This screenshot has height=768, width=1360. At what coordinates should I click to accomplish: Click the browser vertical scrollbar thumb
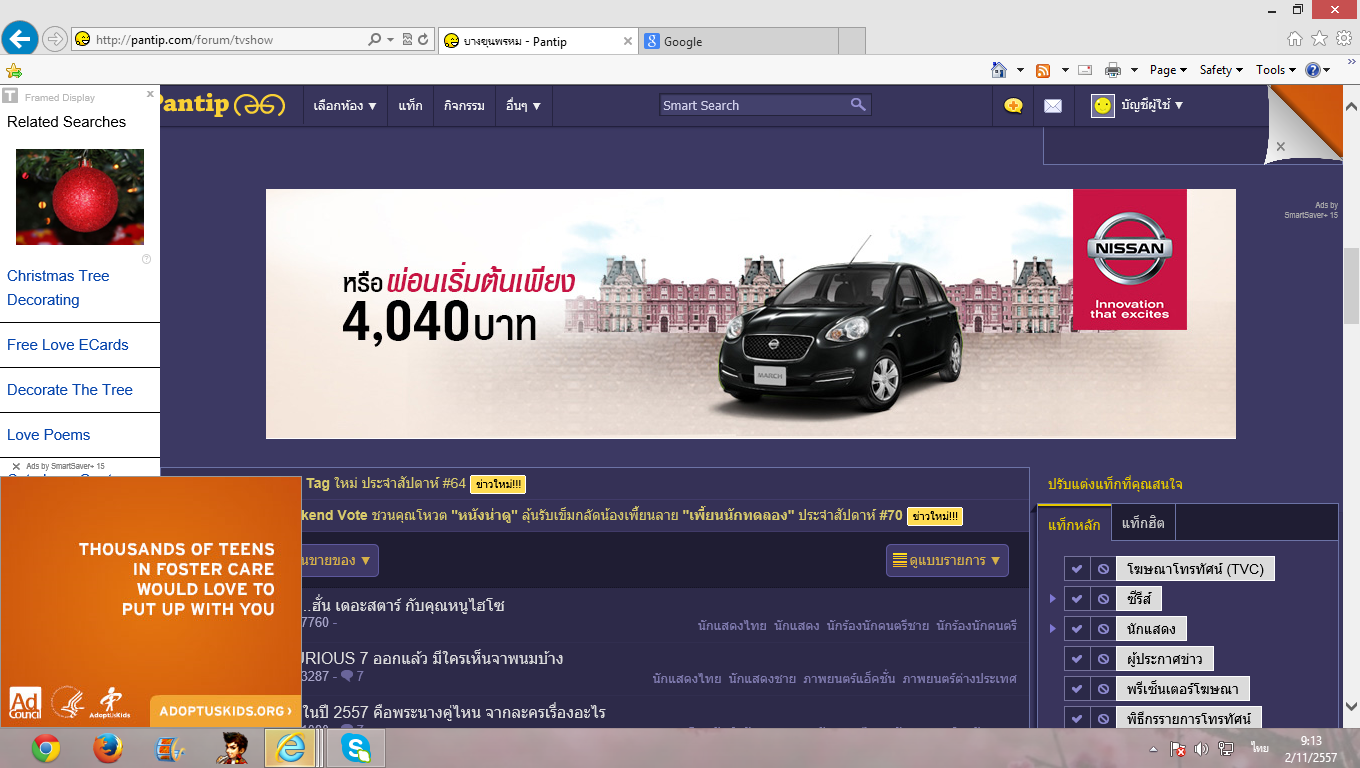pyautogui.click(x=1351, y=285)
